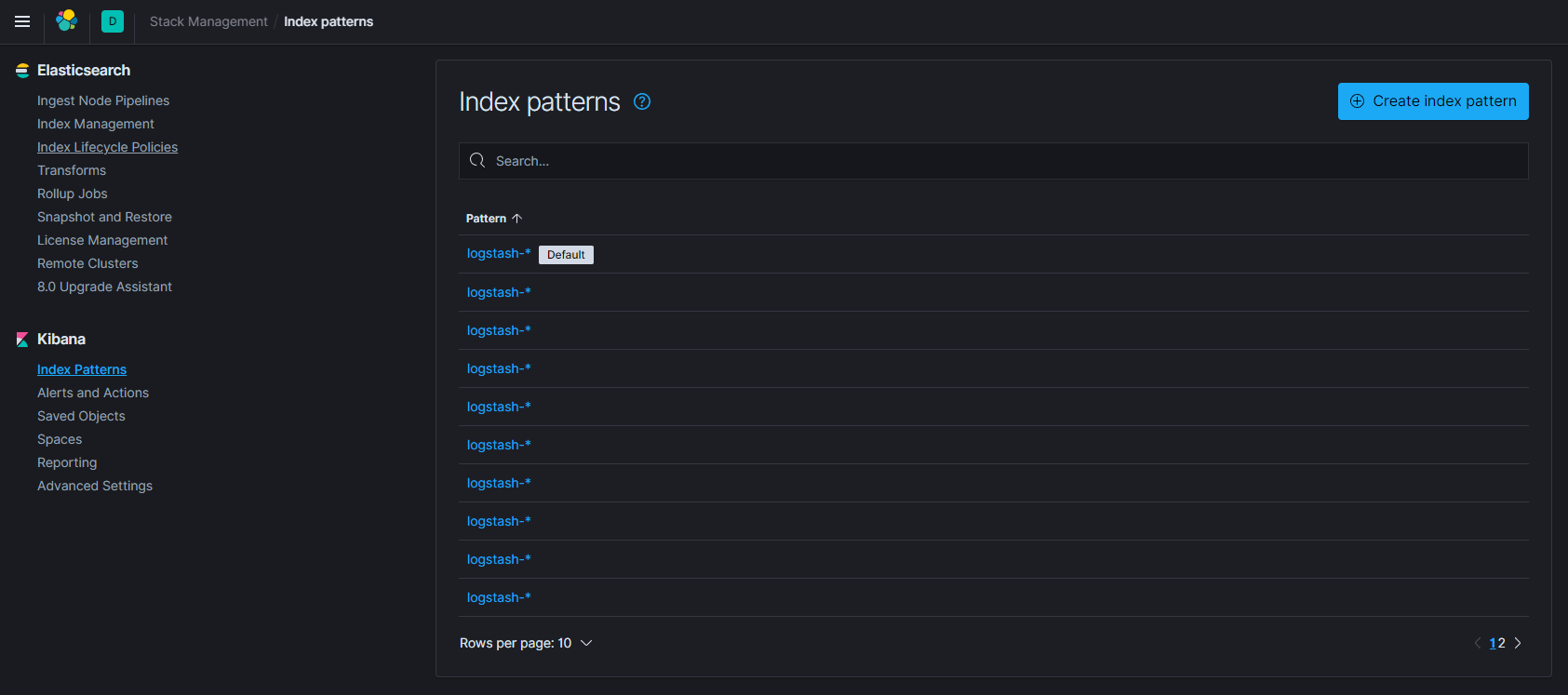Open the Rows per page dropdown

click(x=526, y=643)
